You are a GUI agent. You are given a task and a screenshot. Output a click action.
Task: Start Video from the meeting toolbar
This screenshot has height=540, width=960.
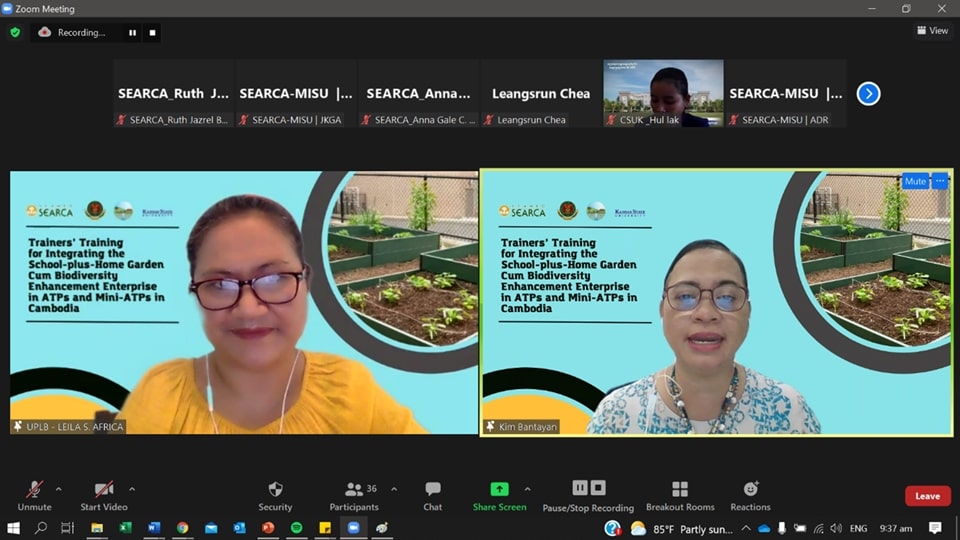click(103, 495)
